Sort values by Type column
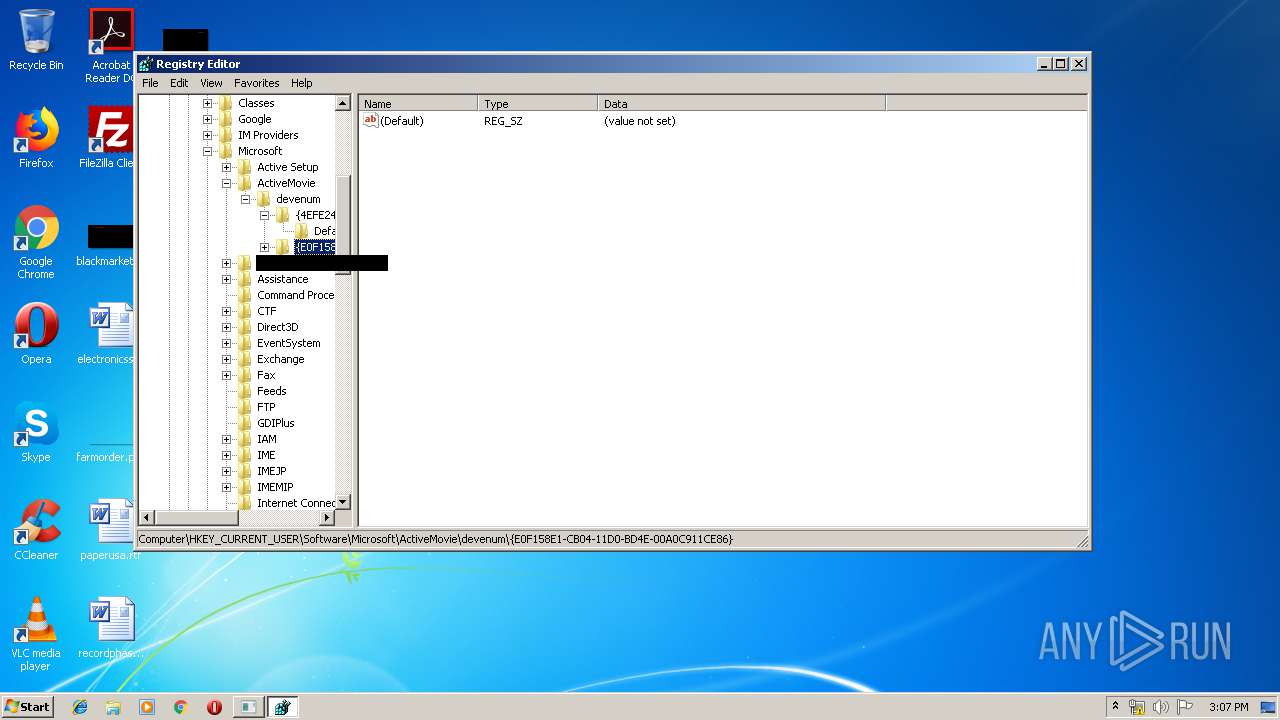The width and height of the screenshot is (1280, 720). click(538, 103)
